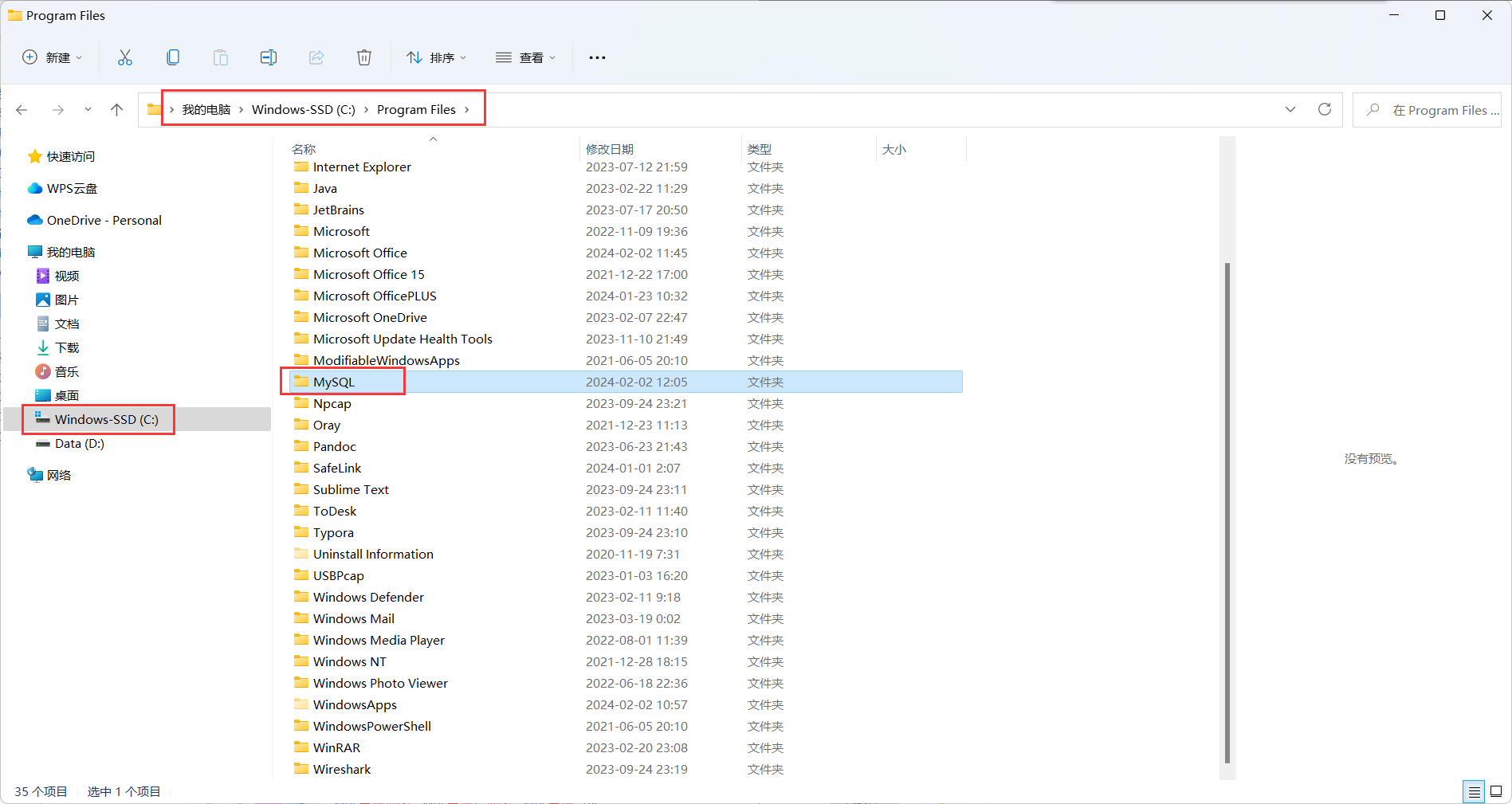This screenshot has height=804, width=1512.
Task: Go back with the left arrow
Action: (22, 110)
